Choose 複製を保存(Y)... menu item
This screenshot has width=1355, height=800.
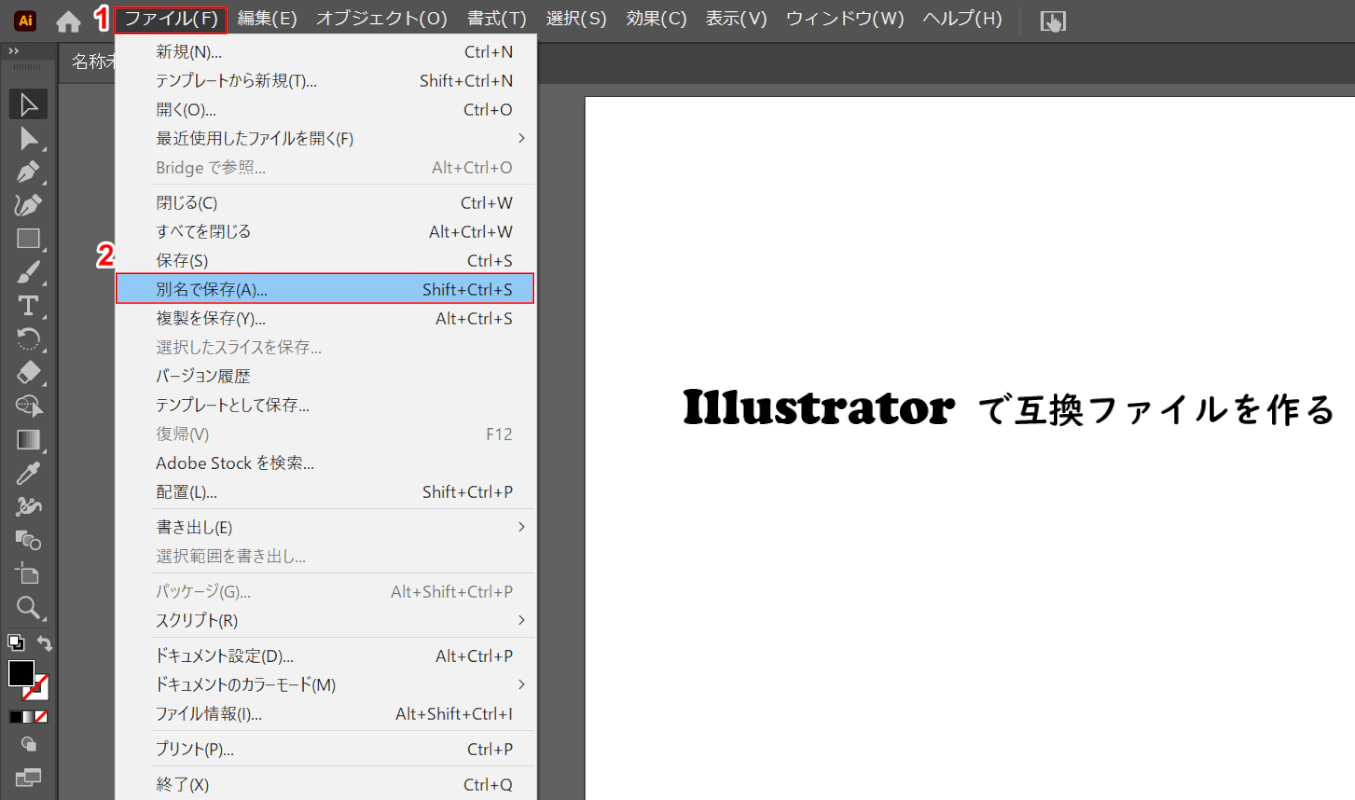pos(325,319)
